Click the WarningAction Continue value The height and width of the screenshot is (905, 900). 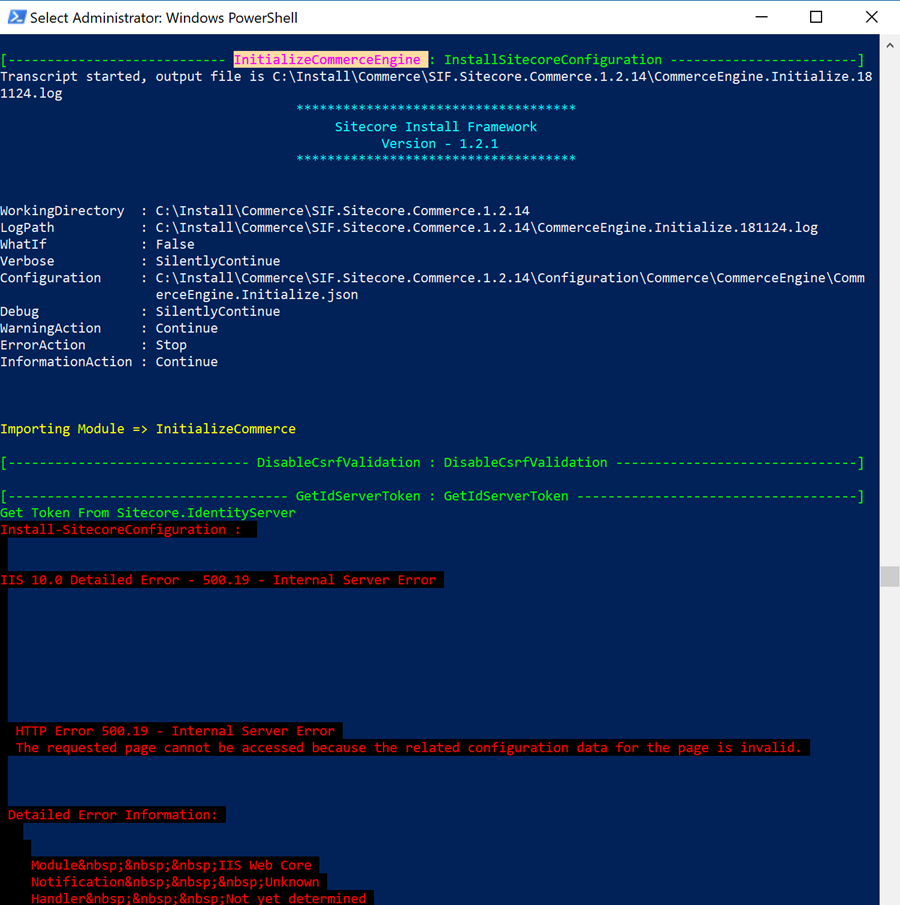(x=186, y=328)
